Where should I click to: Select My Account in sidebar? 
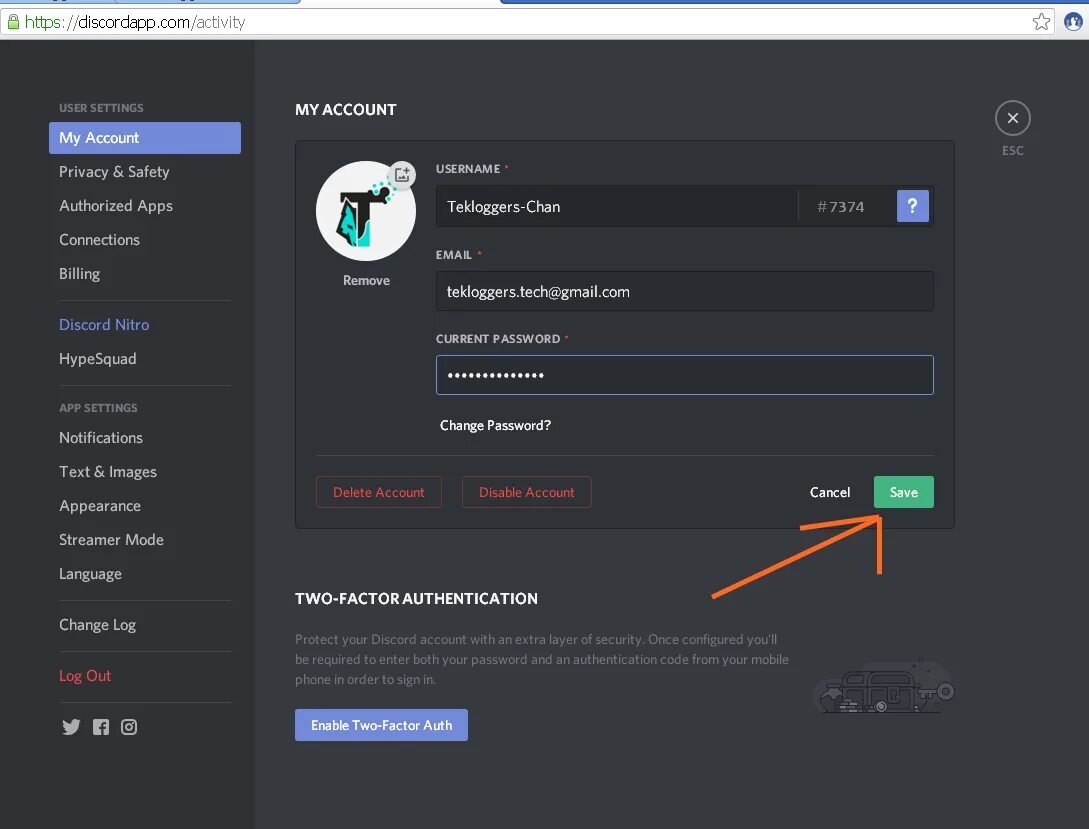(145, 137)
